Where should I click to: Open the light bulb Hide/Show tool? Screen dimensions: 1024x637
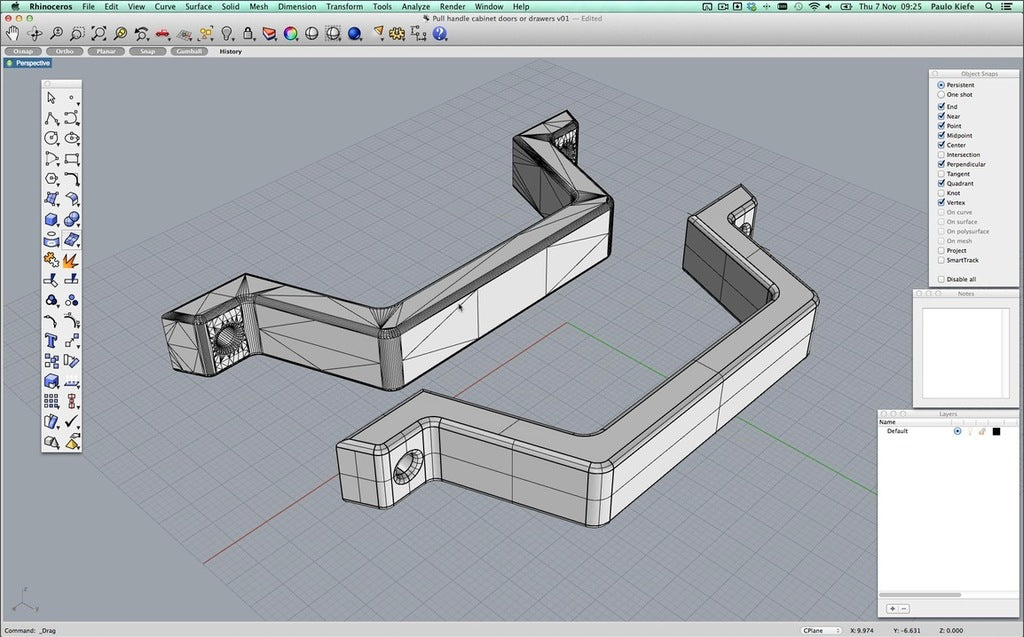227,33
